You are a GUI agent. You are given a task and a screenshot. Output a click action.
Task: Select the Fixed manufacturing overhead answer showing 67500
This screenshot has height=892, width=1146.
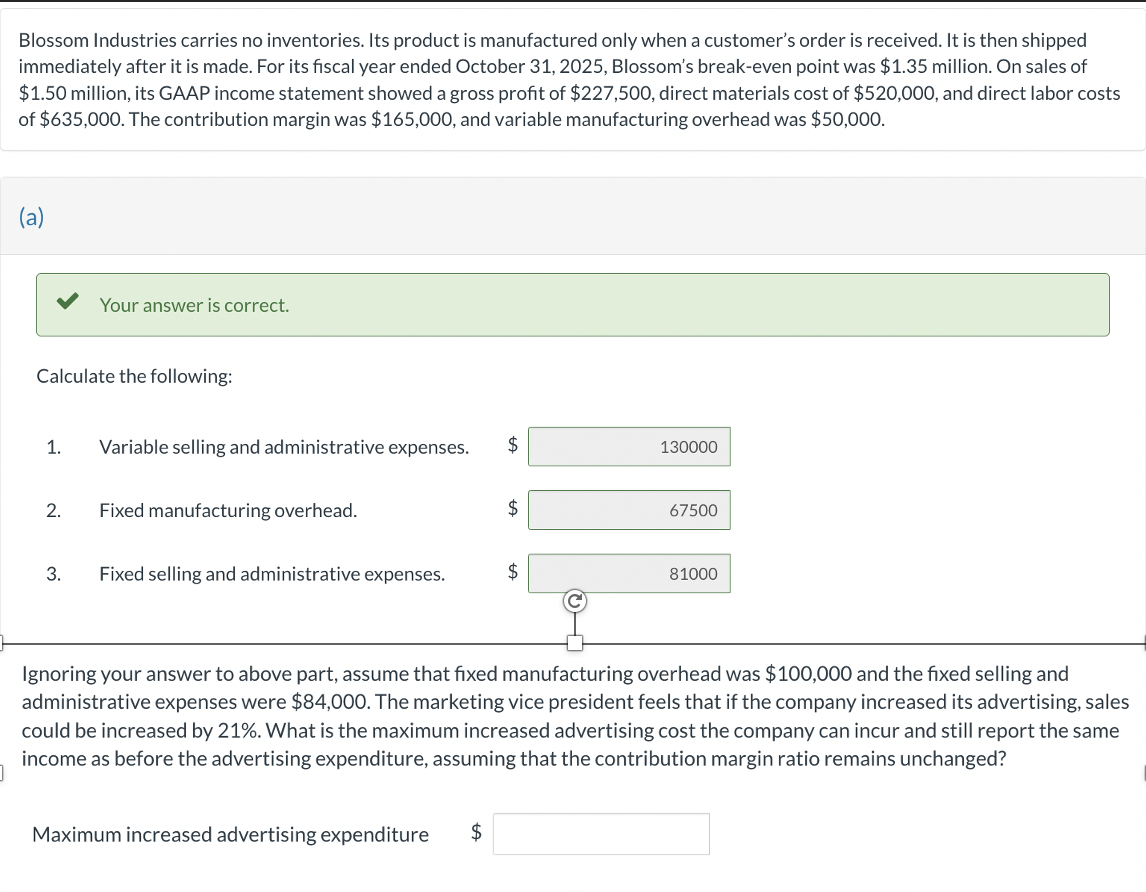[629, 510]
